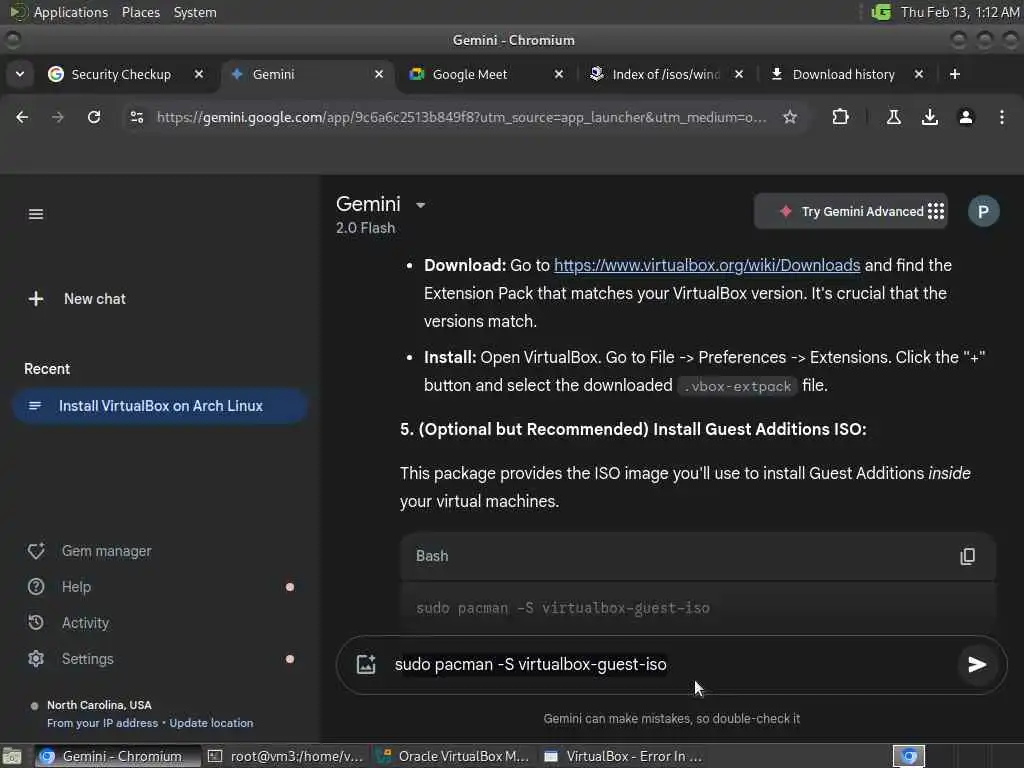Switch to VirtualBox - Error window in taskbar
The image size is (1024, 768).
[x=623, y=756]
